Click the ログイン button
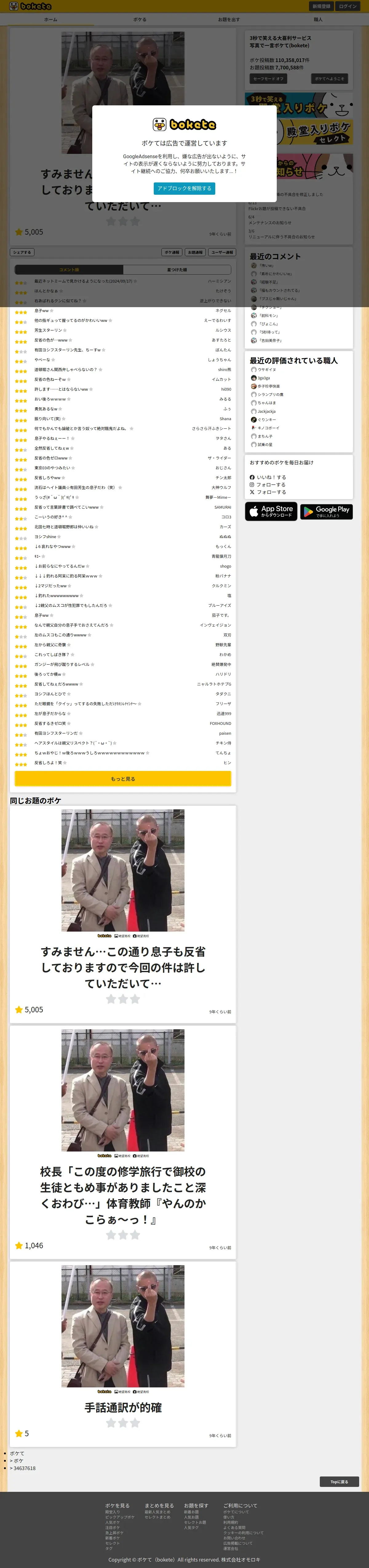 click(x=348, y=6)
